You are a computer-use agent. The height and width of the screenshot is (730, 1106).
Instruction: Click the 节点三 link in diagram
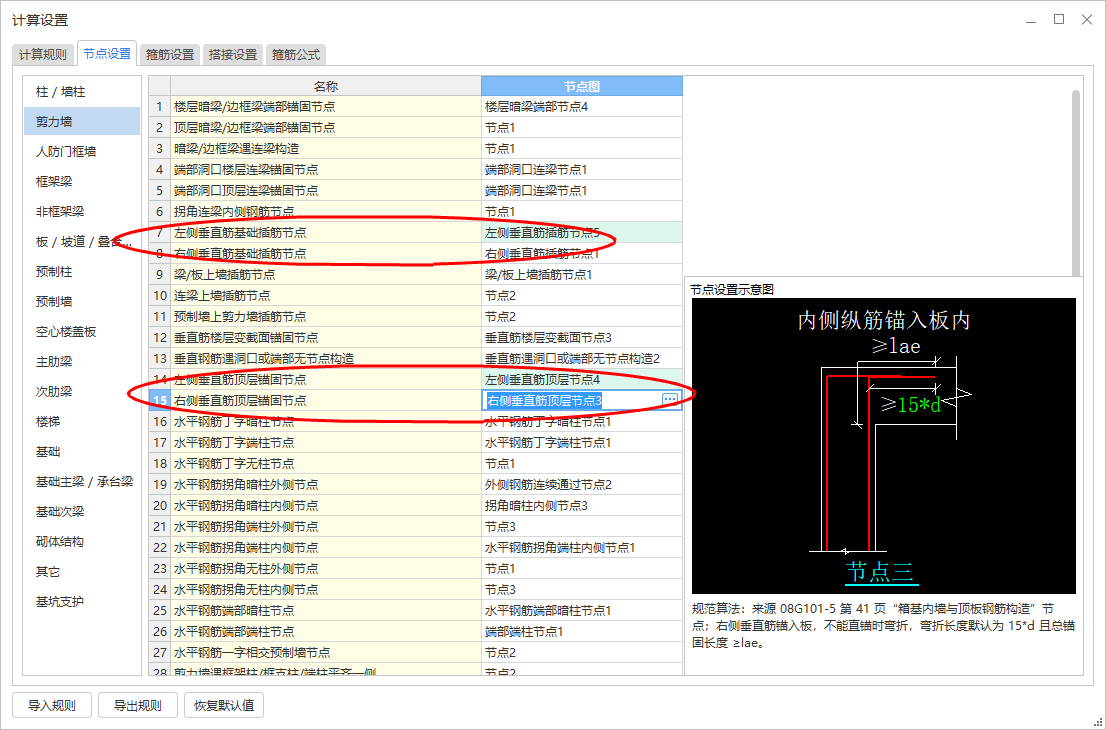click(x=880, y=571)
